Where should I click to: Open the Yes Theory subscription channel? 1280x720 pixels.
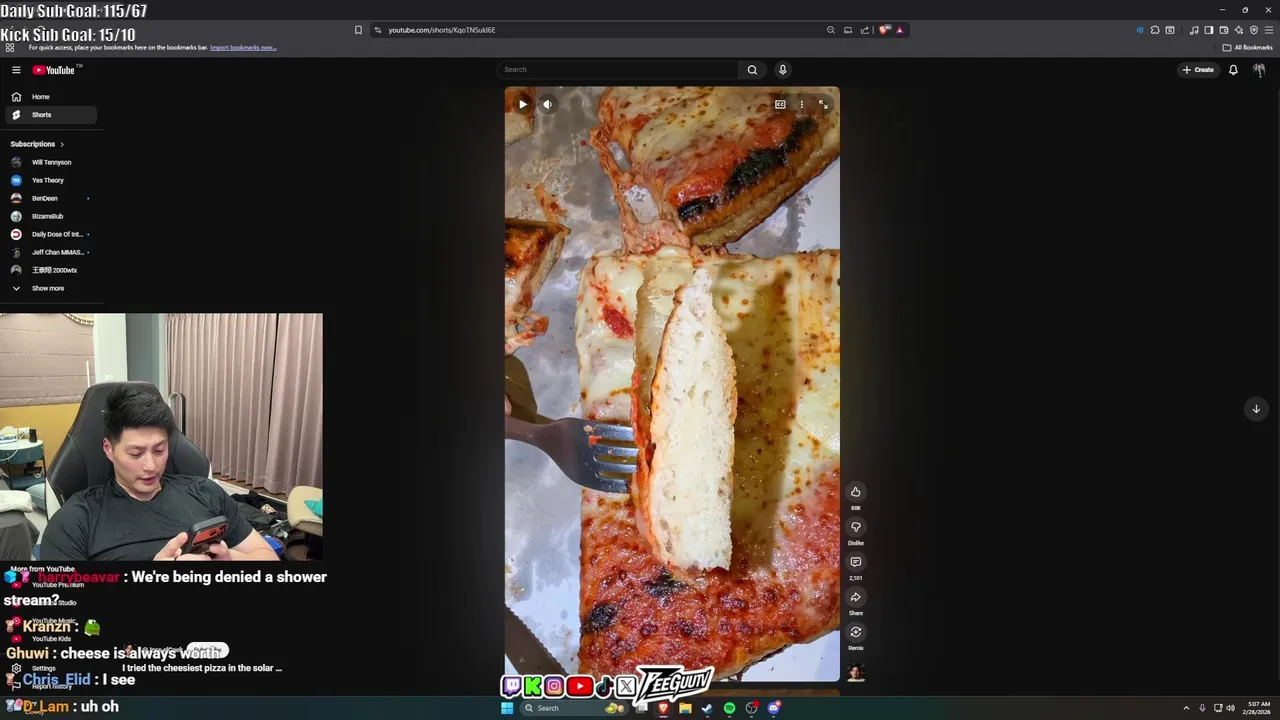point(51,180)
